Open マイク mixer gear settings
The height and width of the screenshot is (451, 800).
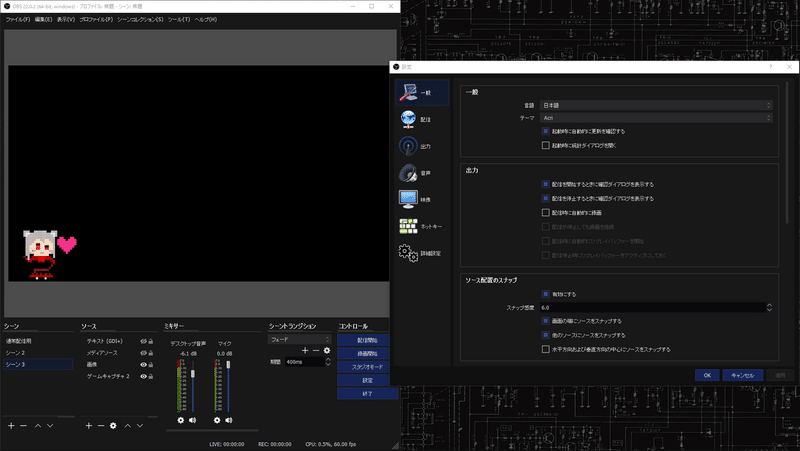click(217, 420)
